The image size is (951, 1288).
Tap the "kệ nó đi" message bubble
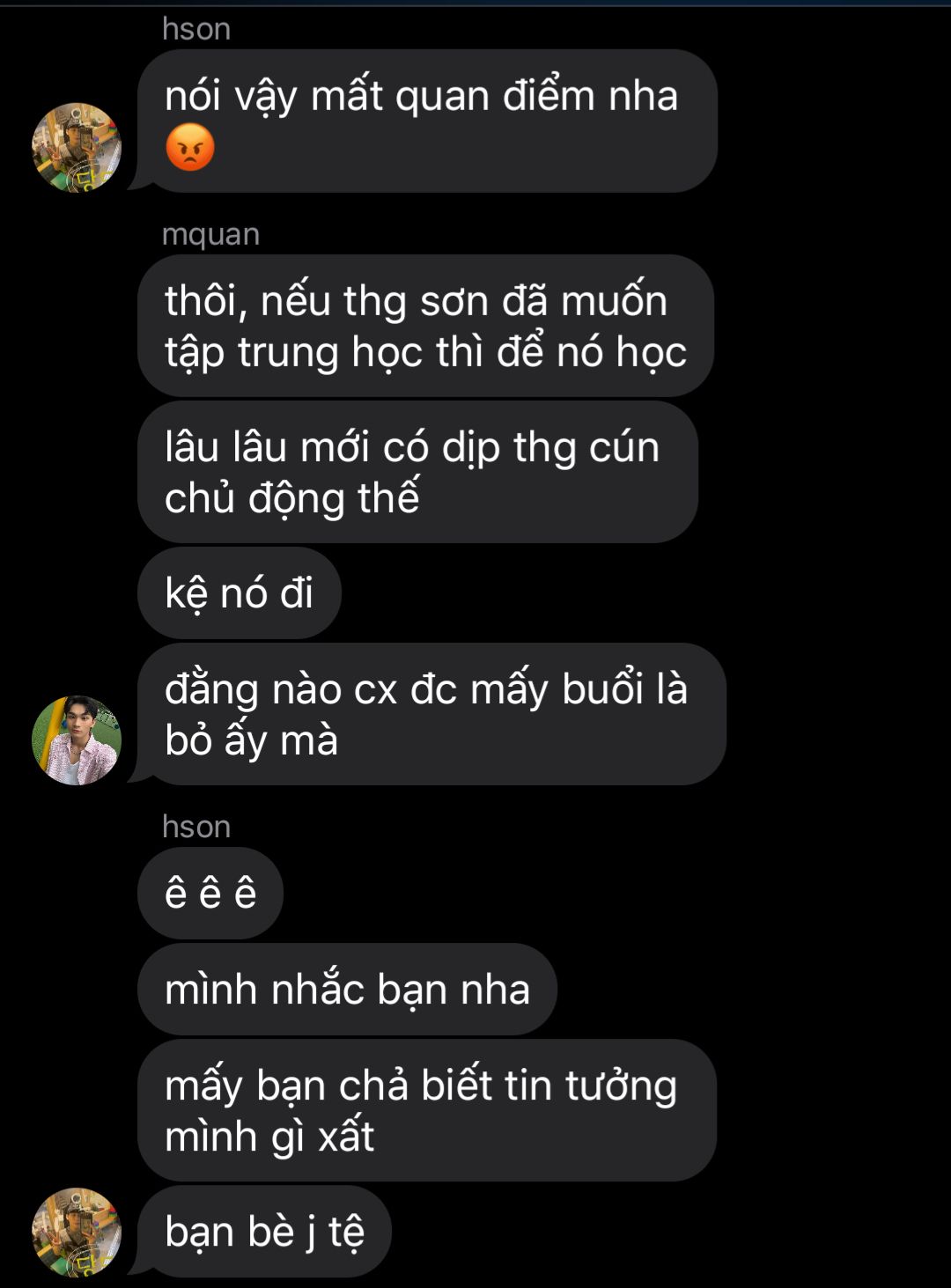click(240, 592)
